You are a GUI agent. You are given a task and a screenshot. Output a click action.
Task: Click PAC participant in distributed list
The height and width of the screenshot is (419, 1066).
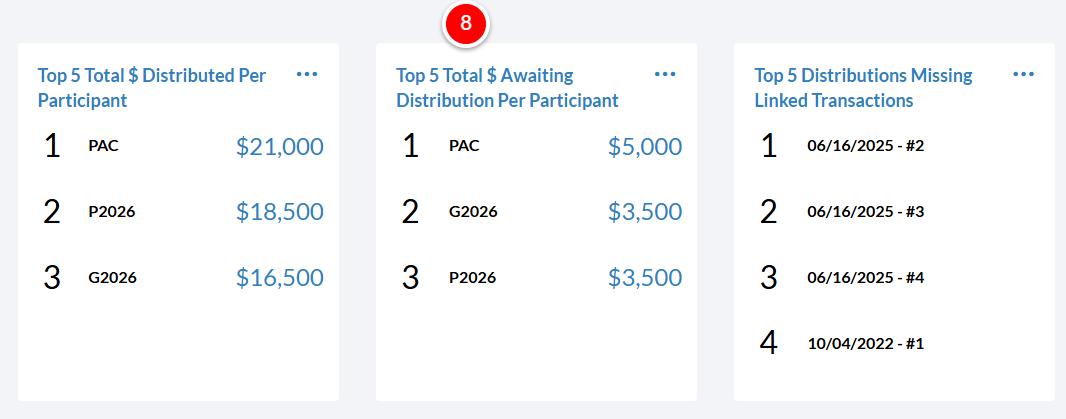tap(103, 146)
